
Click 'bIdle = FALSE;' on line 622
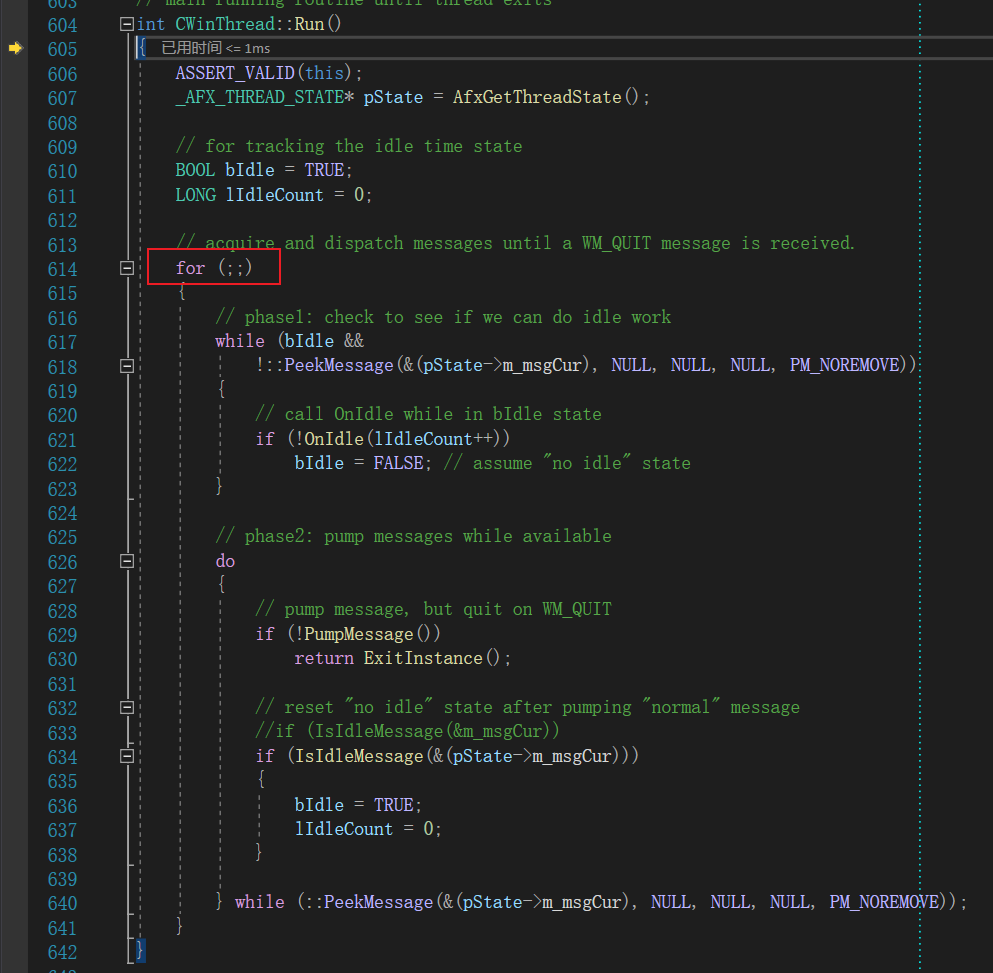(363, 464)
